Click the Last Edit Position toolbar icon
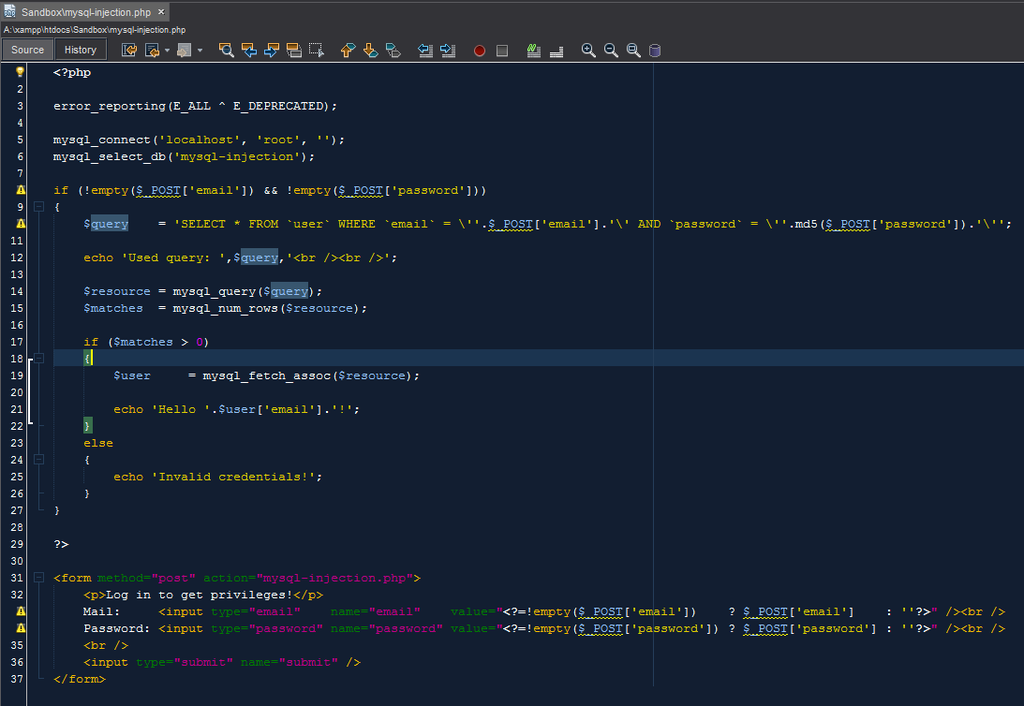Viewport: 1024px width, 706px height. (x=130, y=49)
